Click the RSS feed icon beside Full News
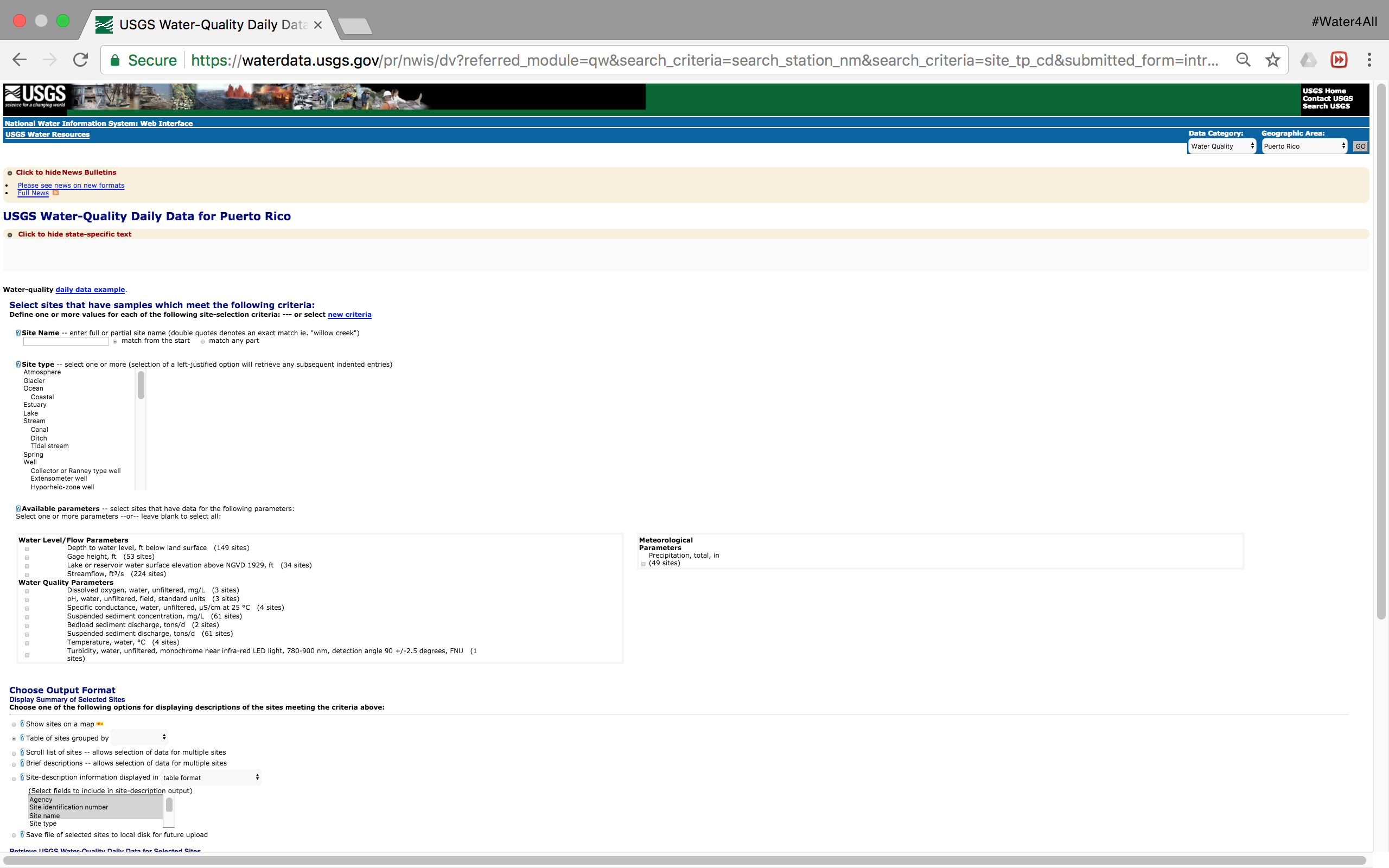 click(56, 193)
